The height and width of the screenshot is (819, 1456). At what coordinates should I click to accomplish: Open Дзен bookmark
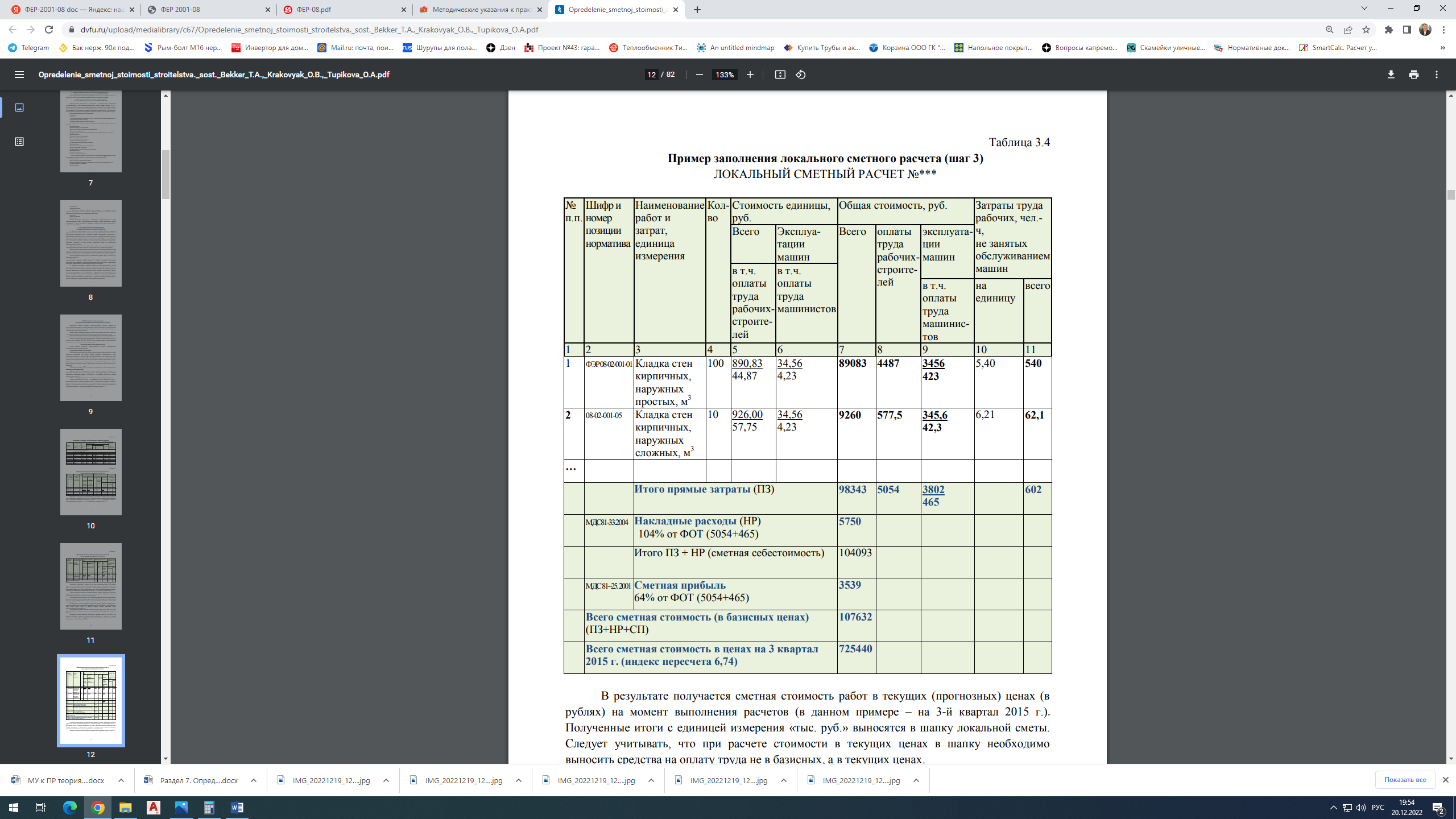500,48
